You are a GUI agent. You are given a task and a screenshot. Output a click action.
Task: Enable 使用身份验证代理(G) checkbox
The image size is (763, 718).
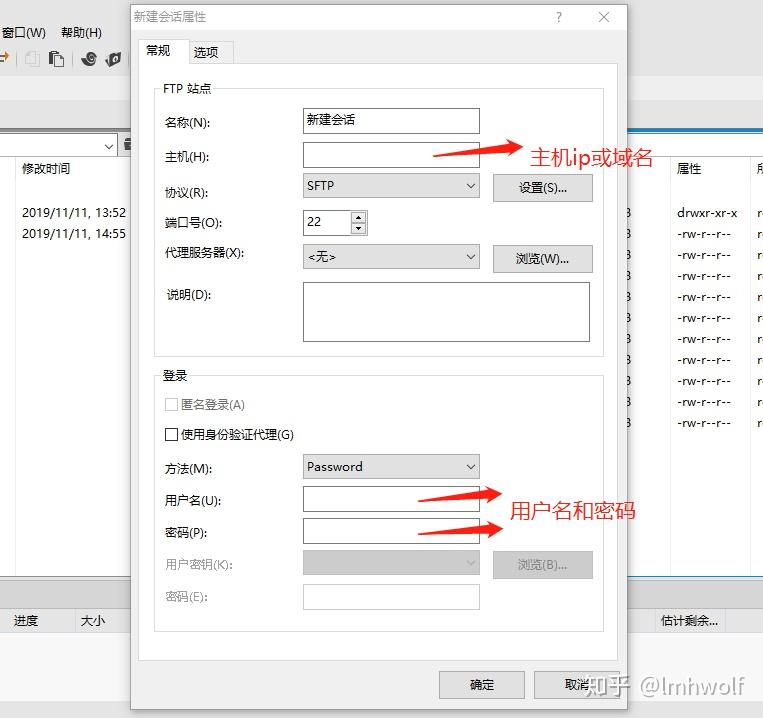171,434
